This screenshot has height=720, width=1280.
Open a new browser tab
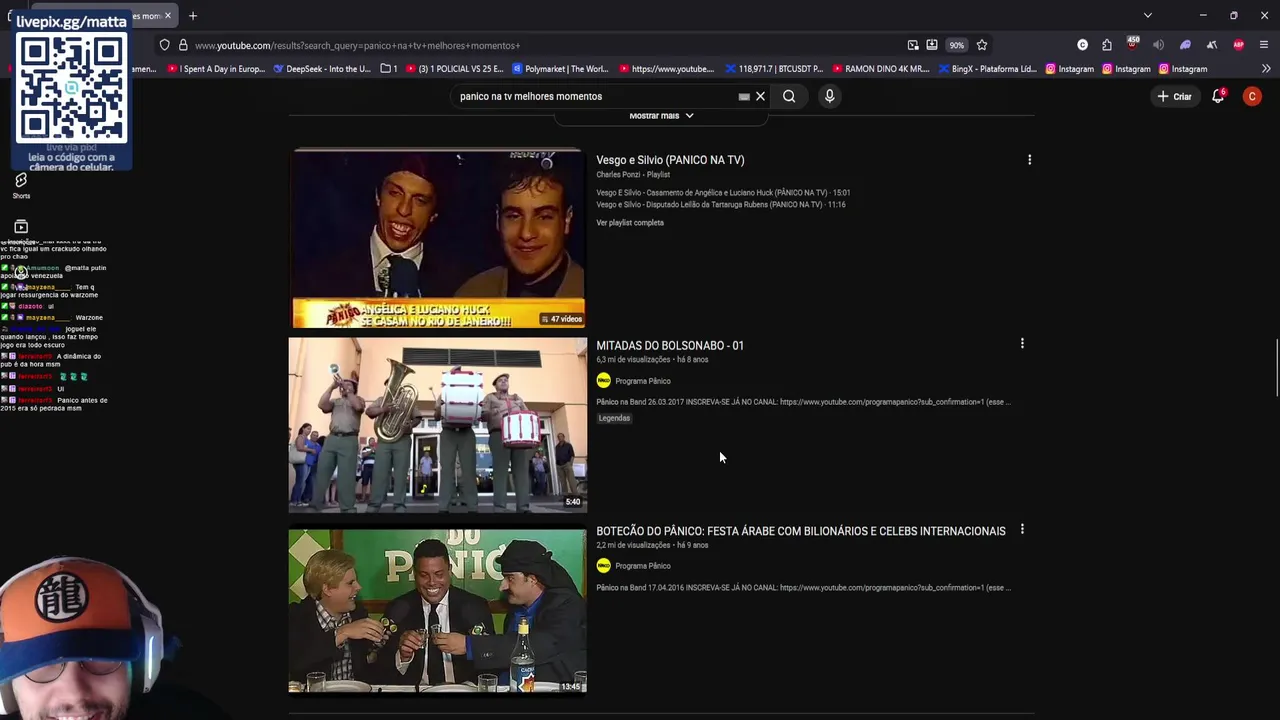tap(193, 15)
